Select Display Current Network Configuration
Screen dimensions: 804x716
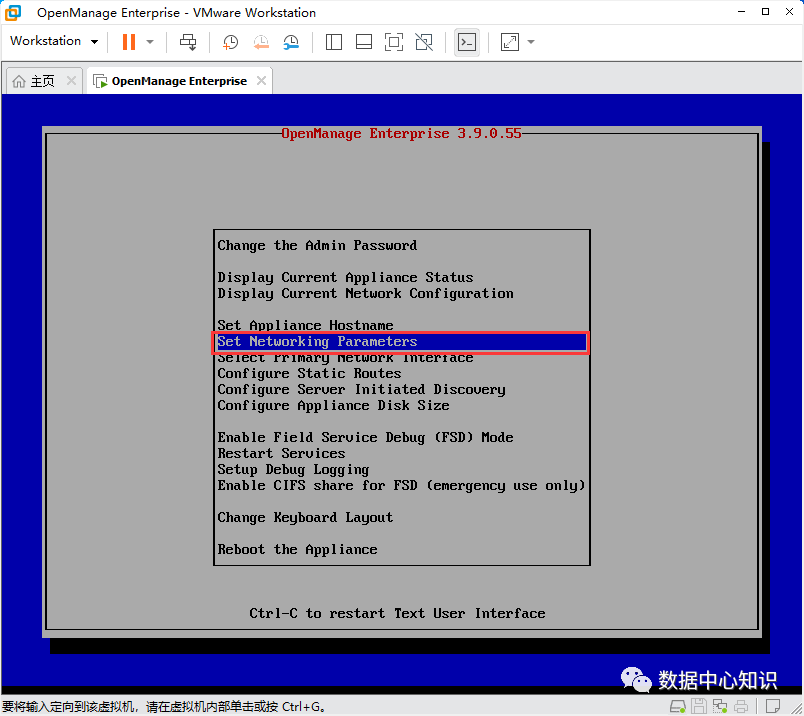365,294
